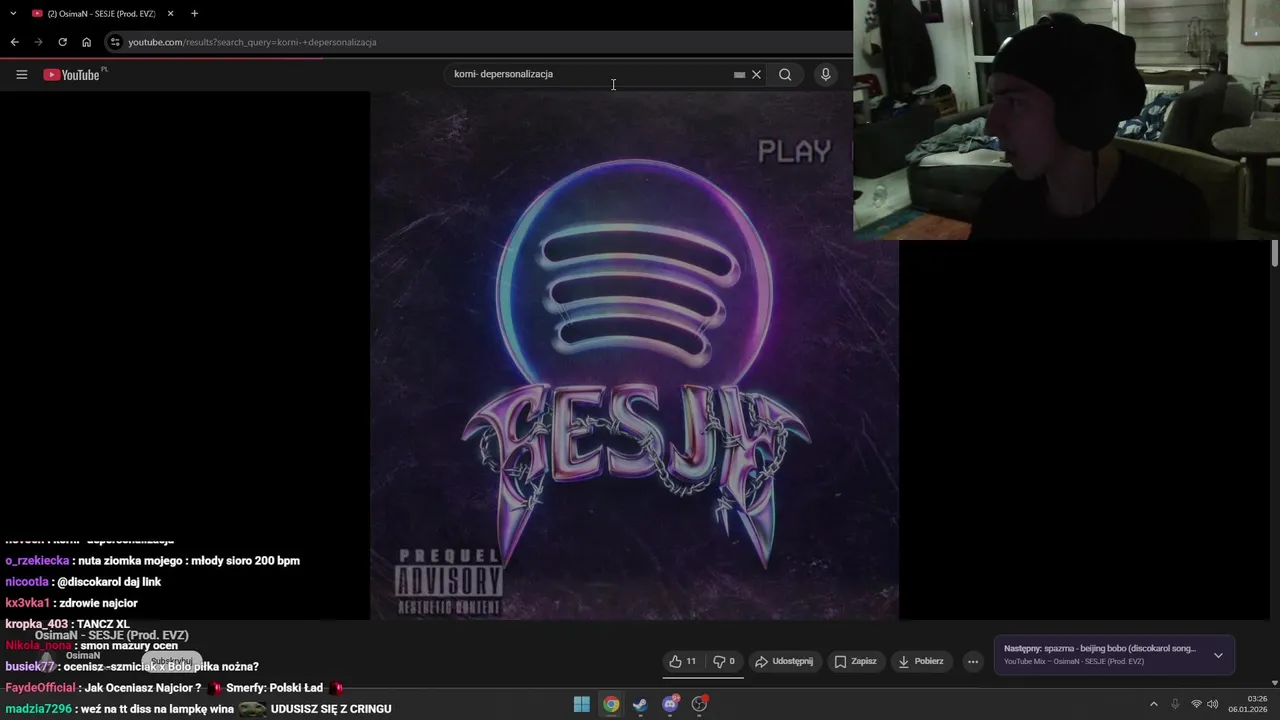This screenshot has width=1280, height=720.
Task: Play the SESJE video cover
Action: pos(634,355)
